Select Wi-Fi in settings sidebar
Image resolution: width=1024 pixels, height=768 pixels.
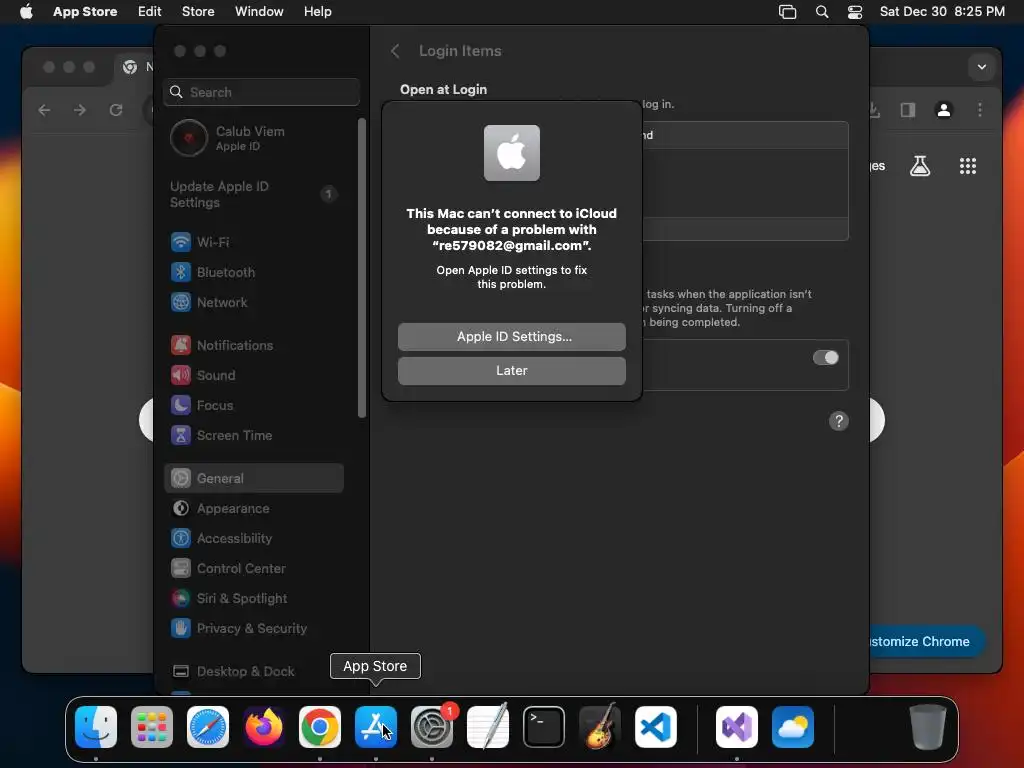[x=254, y=242]
